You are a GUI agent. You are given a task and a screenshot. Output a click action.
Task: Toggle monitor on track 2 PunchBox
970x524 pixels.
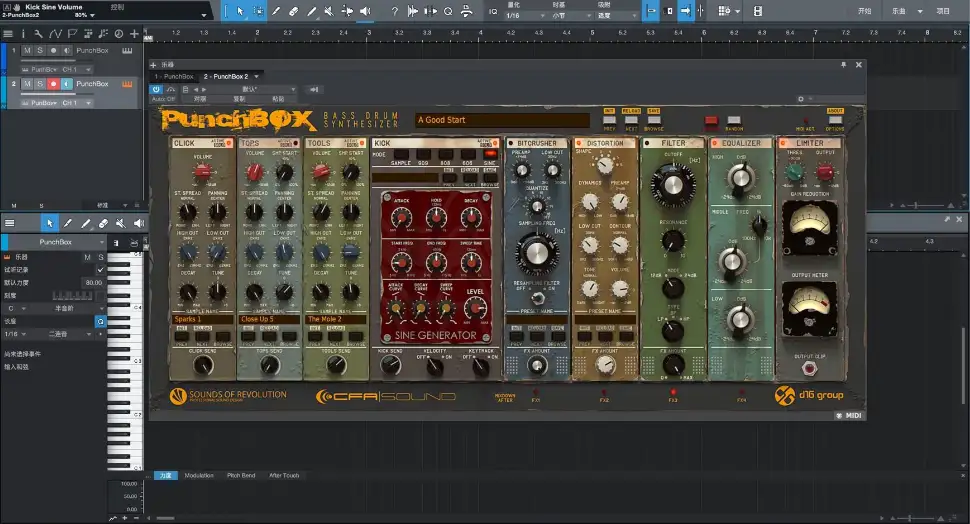(x=66, y=84)
